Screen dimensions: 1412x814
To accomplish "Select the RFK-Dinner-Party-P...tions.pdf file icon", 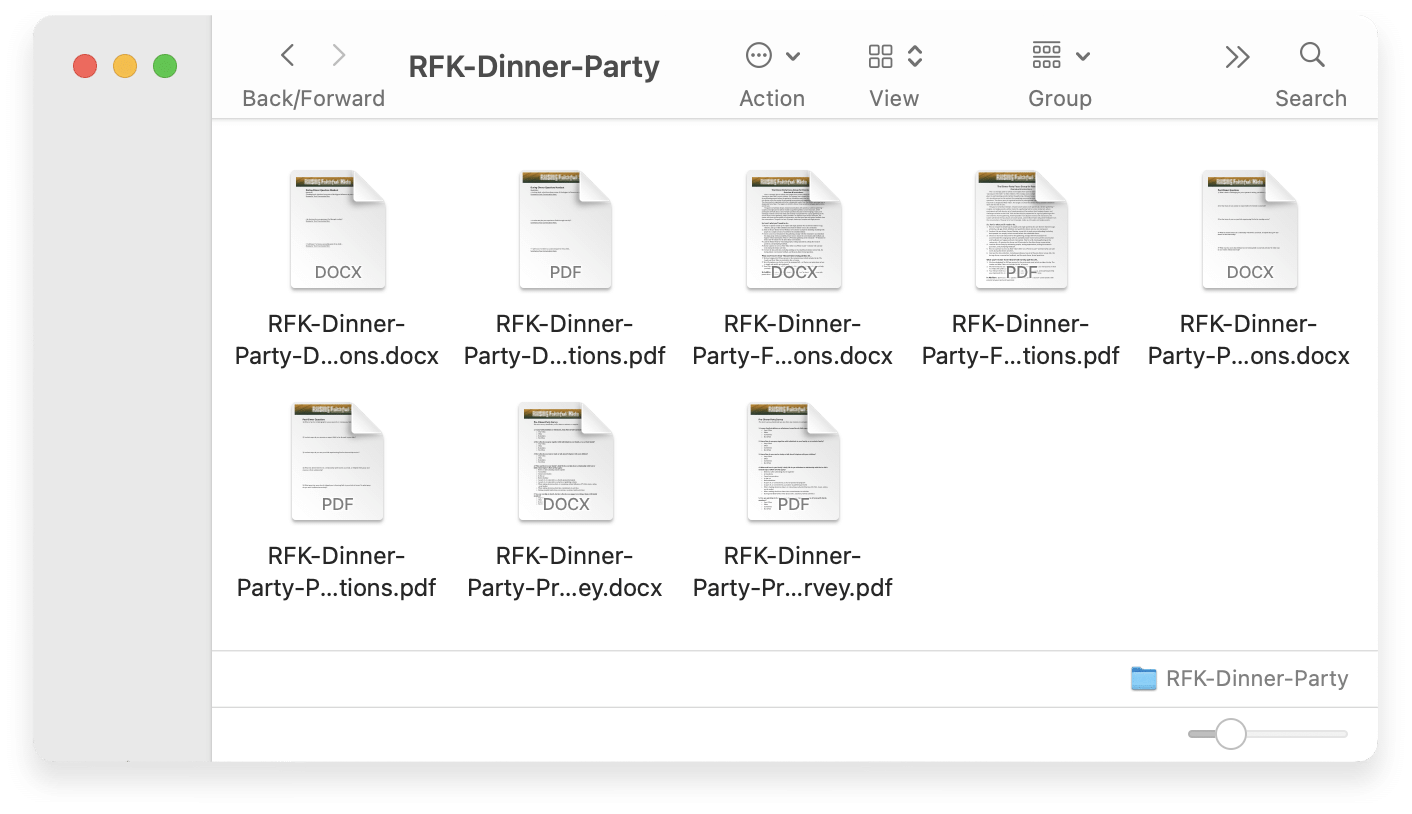I will point(338,462).
